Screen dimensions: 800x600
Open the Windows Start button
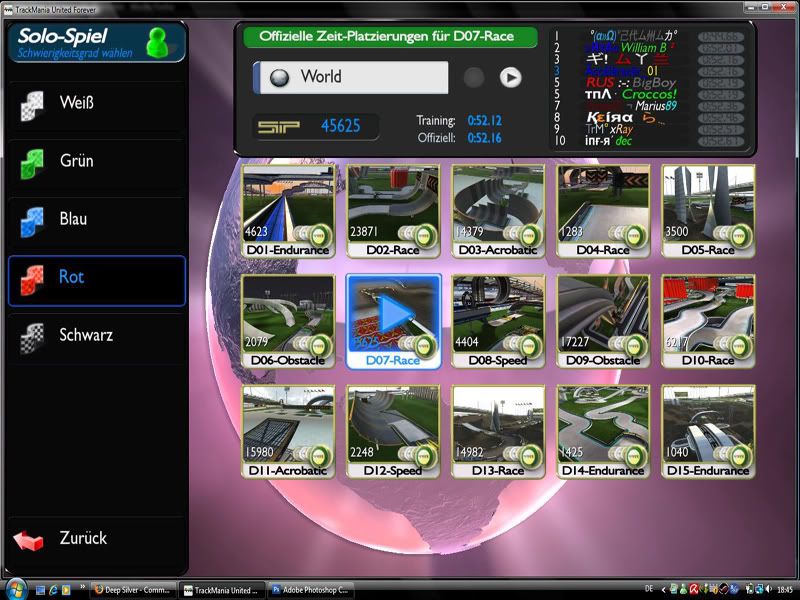pos(15,590)
